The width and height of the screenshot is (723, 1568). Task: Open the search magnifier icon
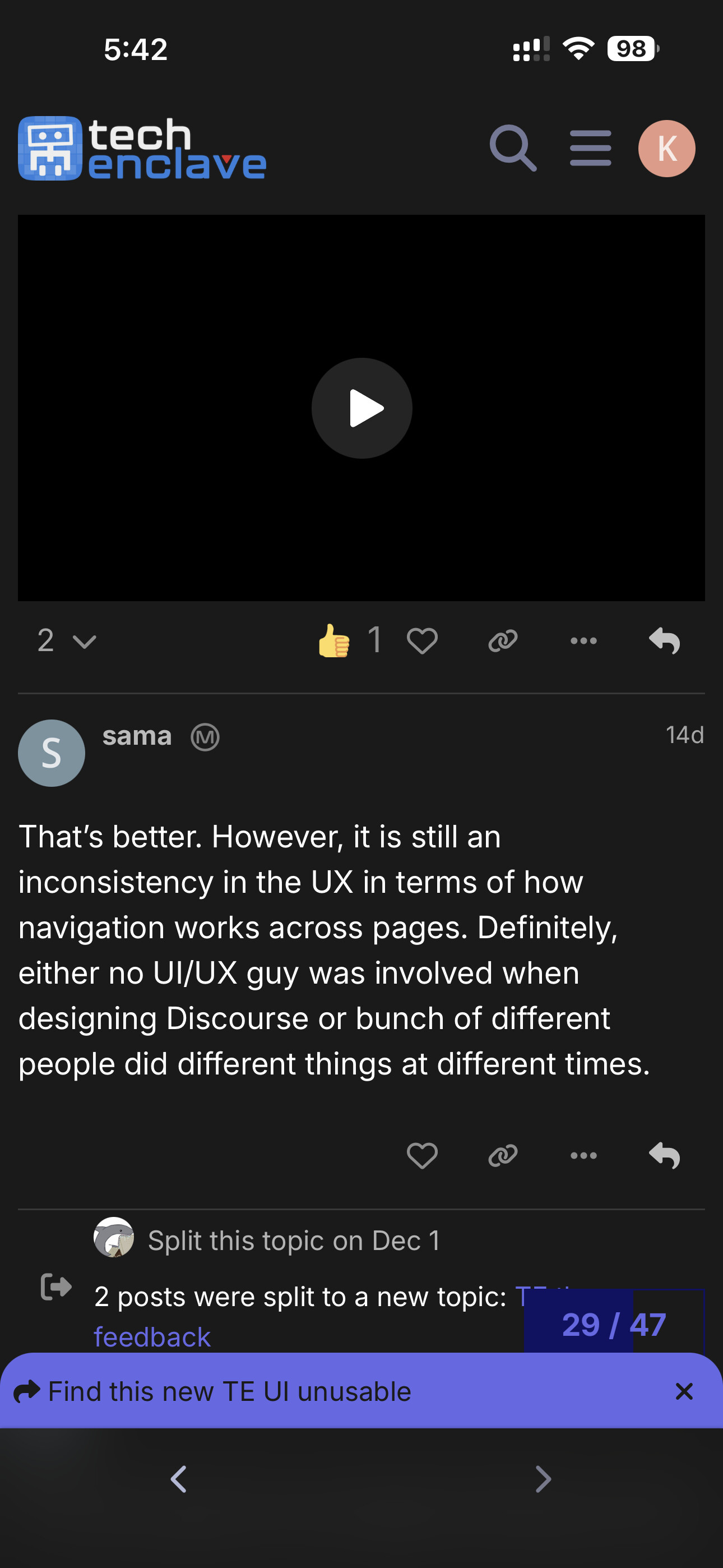pyautogui.click(x=512, y=148)
